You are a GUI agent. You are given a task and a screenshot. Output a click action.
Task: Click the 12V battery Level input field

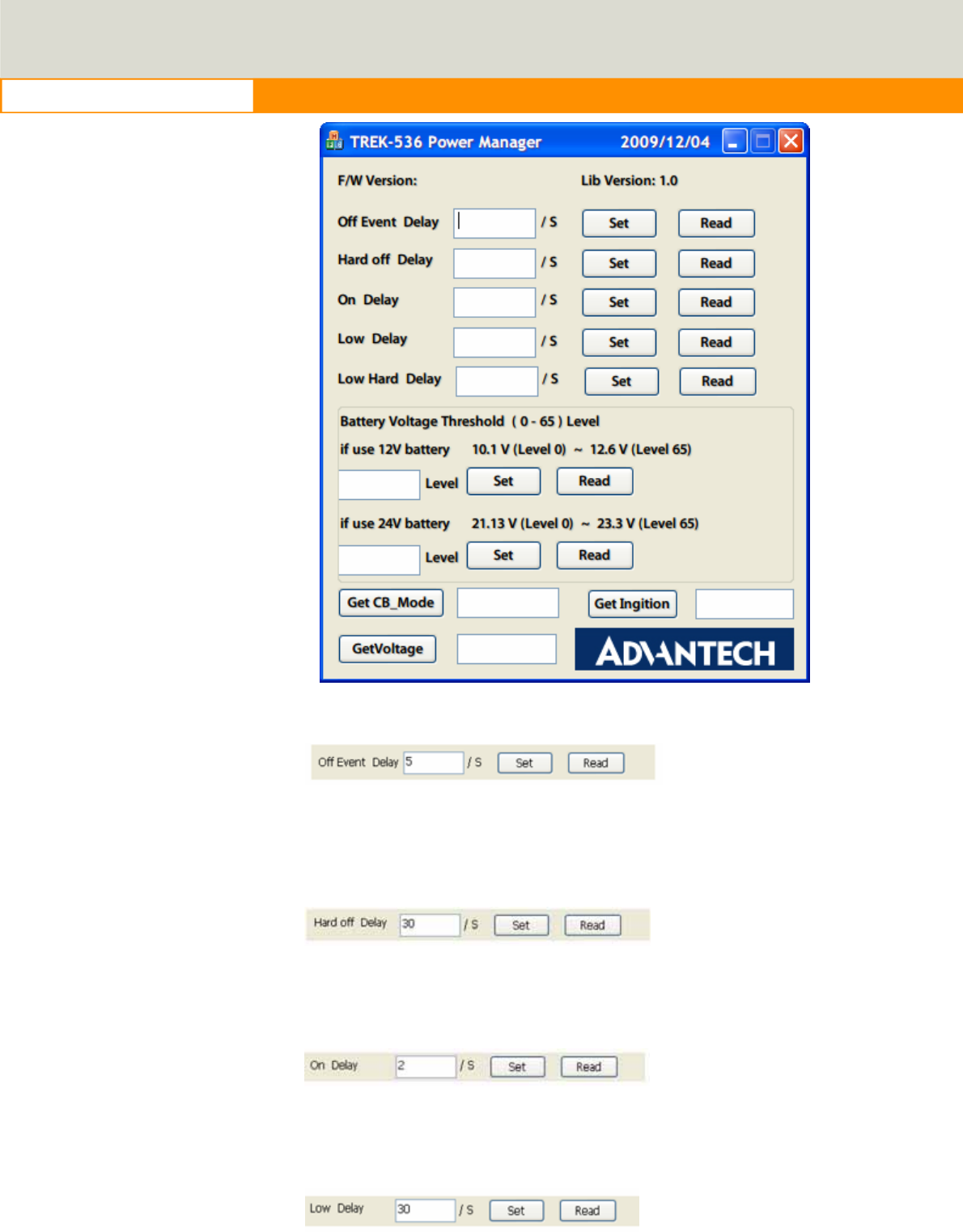[x=379, y=485]
